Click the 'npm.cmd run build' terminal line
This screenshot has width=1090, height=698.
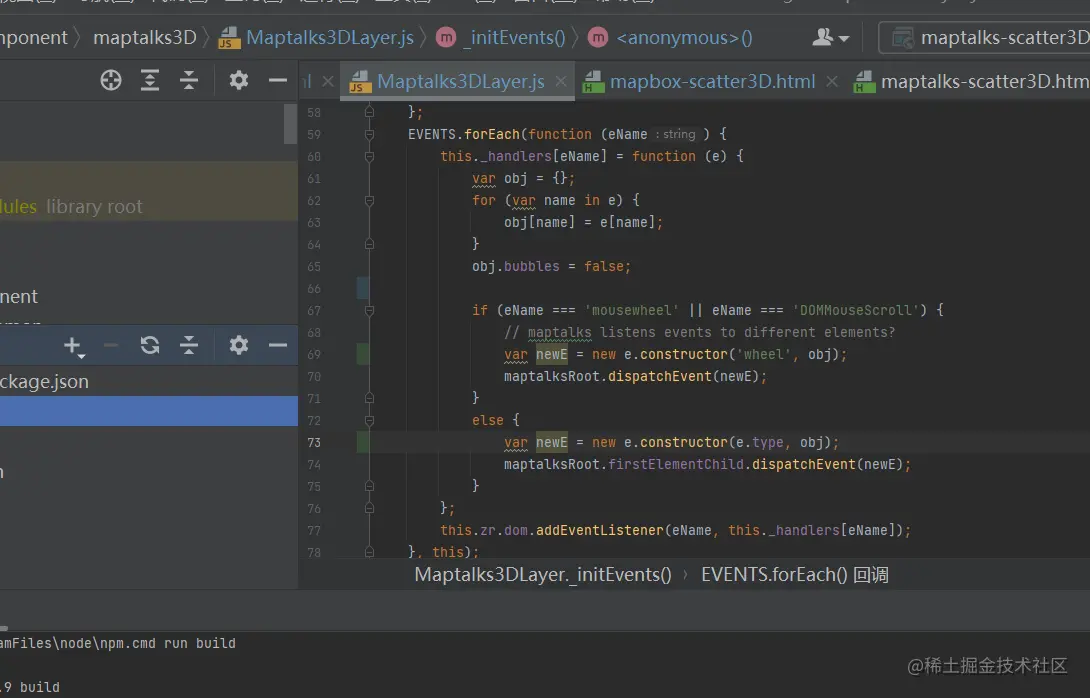[x=118, y=643]
